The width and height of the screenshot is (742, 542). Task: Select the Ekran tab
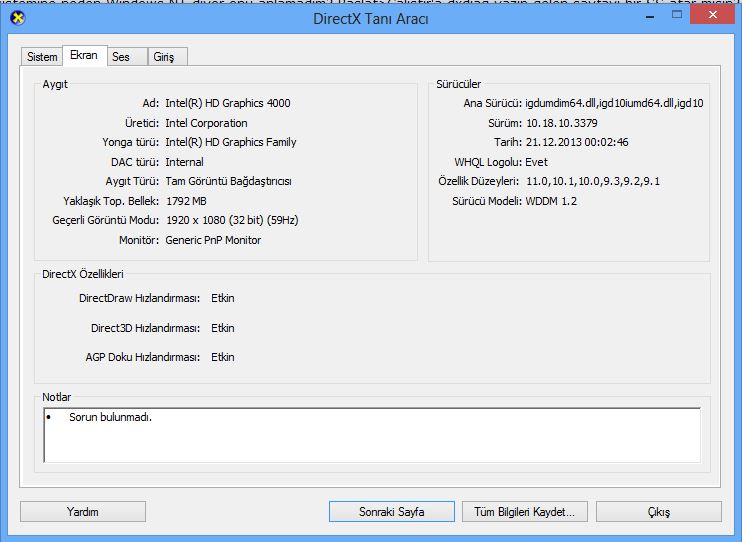(84, 55)
